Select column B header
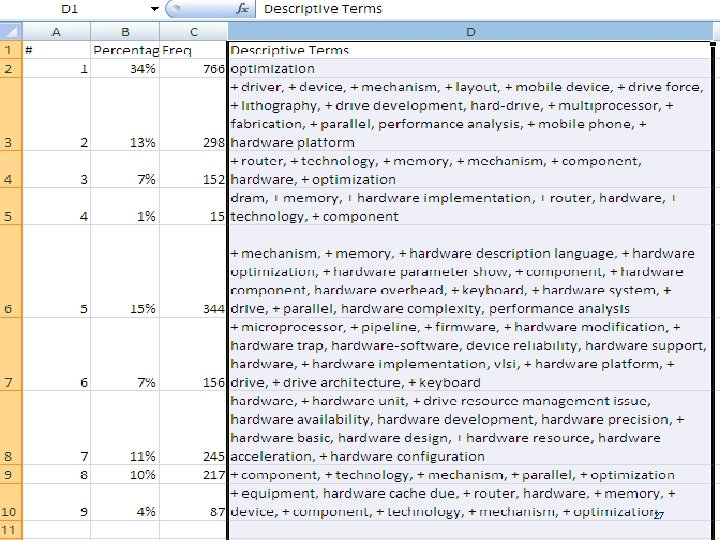Image resolution: width=720 pixels, height=540 pixels. pos(125,32)
